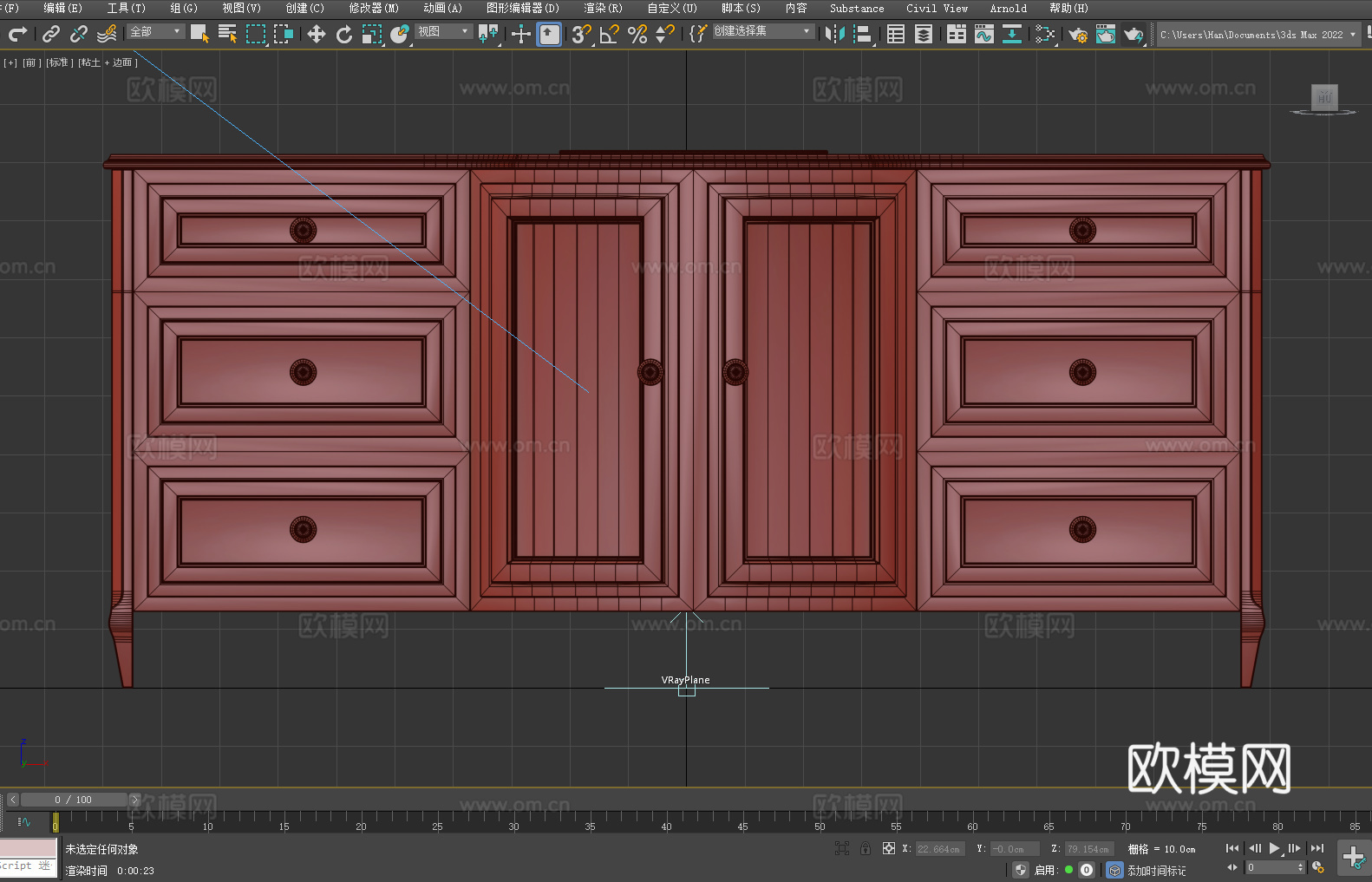The height and width of the screenshot is (882, 1372).
Task: Choose the Select and Place tool
Action: 400,34
